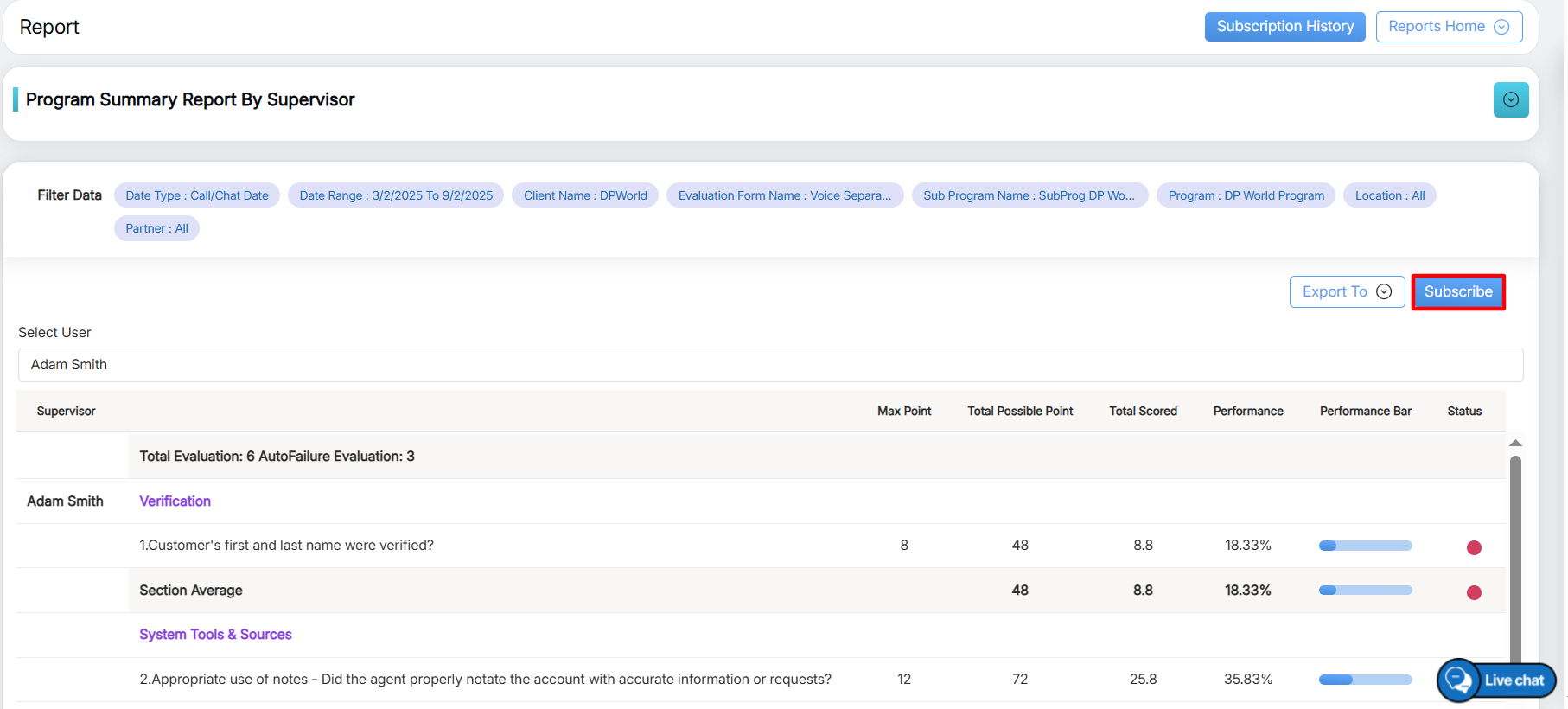Open Subscription History

point(1284,27)
